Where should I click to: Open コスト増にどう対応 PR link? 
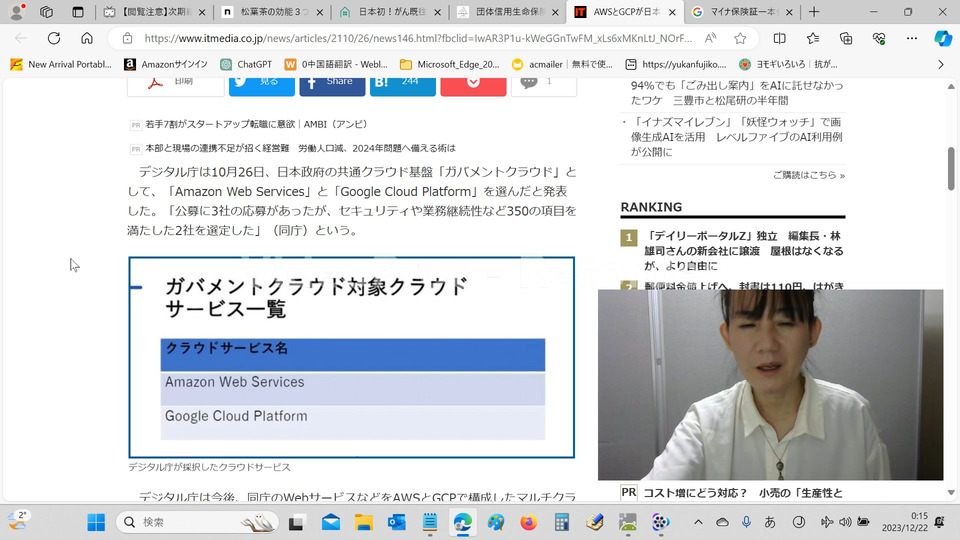[x=743, y=493]
